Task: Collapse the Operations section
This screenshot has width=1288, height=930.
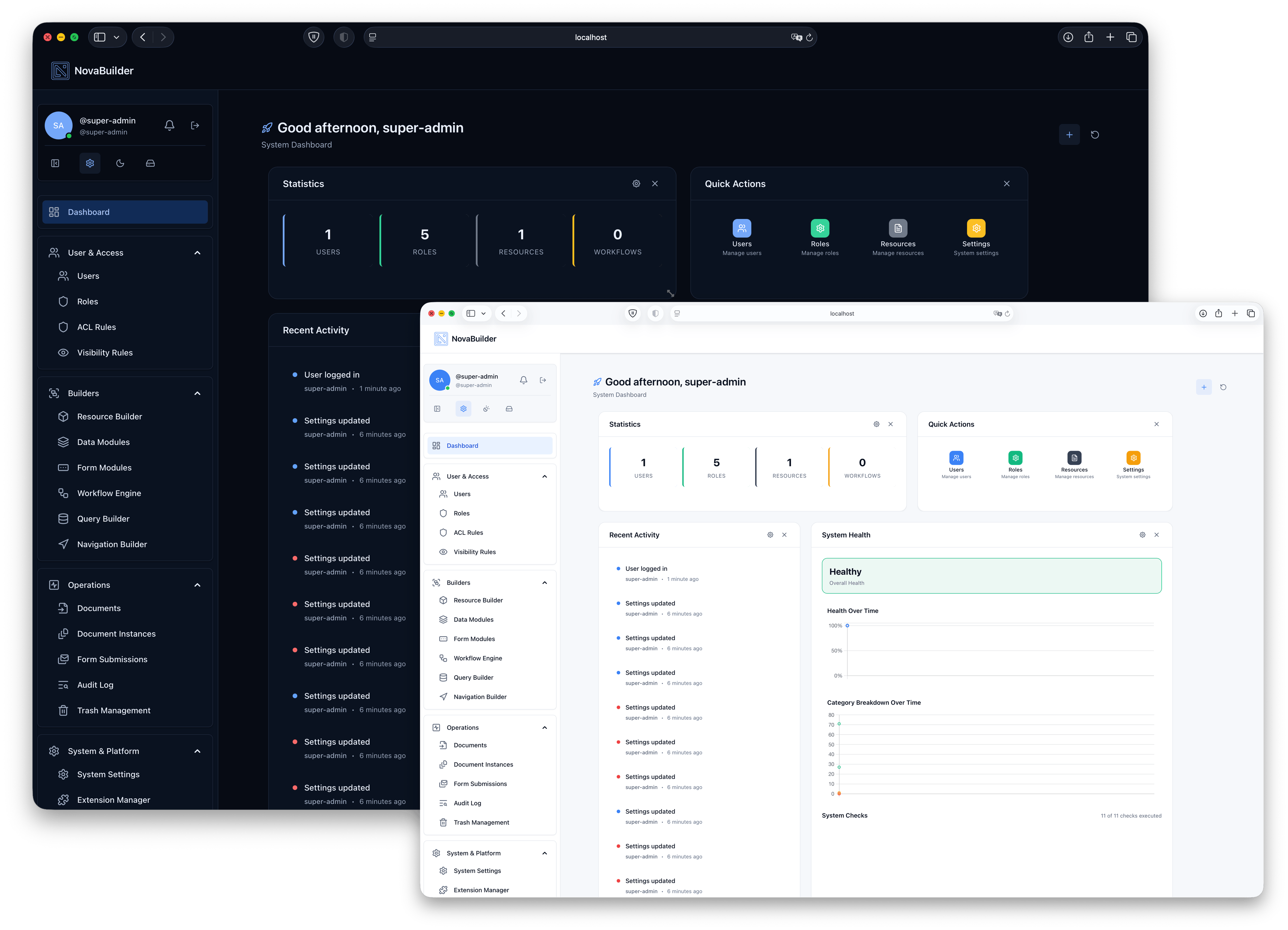Action: 197,585
